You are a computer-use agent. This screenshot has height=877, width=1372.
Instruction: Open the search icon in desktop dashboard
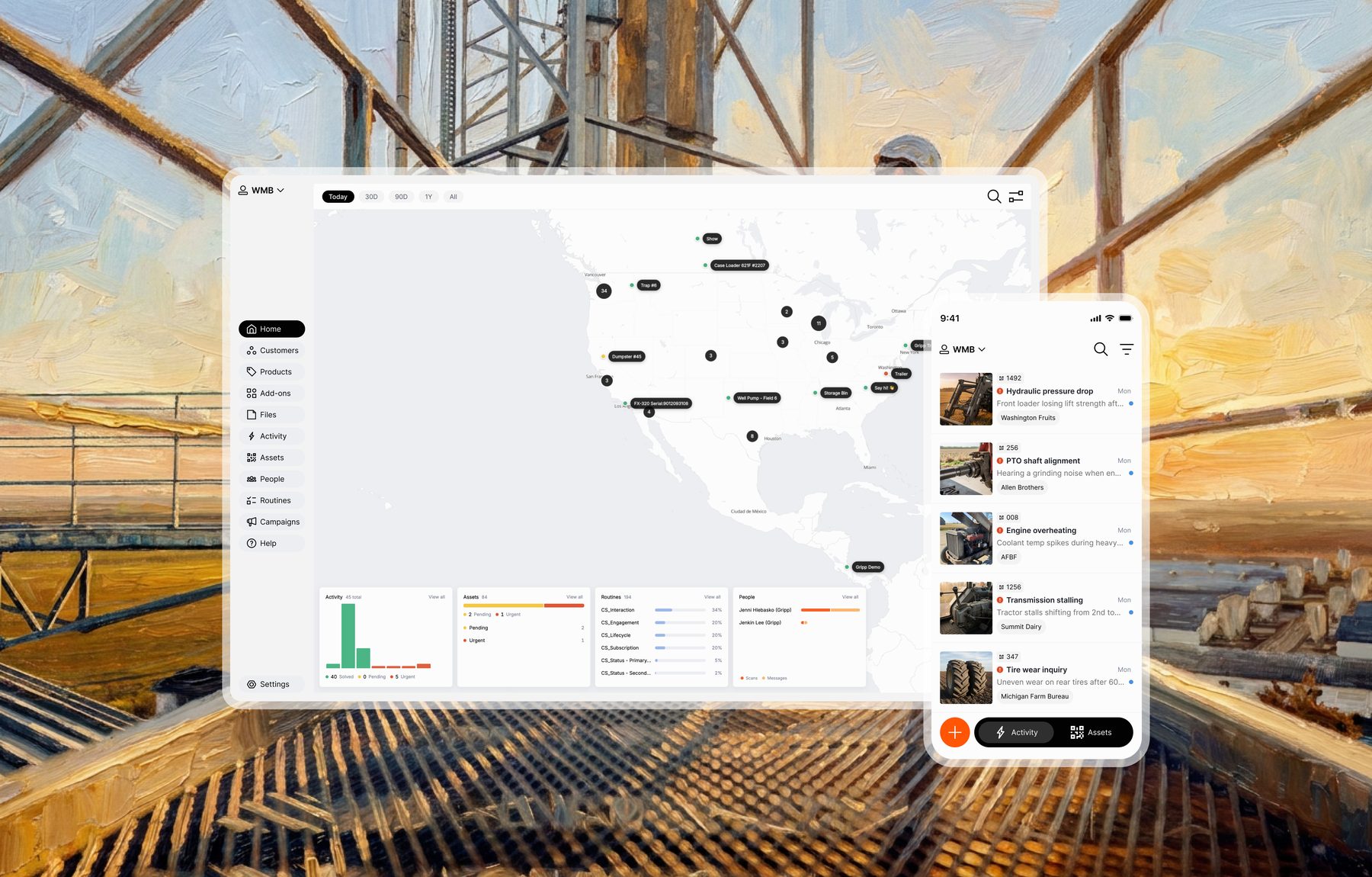point(994,197)
